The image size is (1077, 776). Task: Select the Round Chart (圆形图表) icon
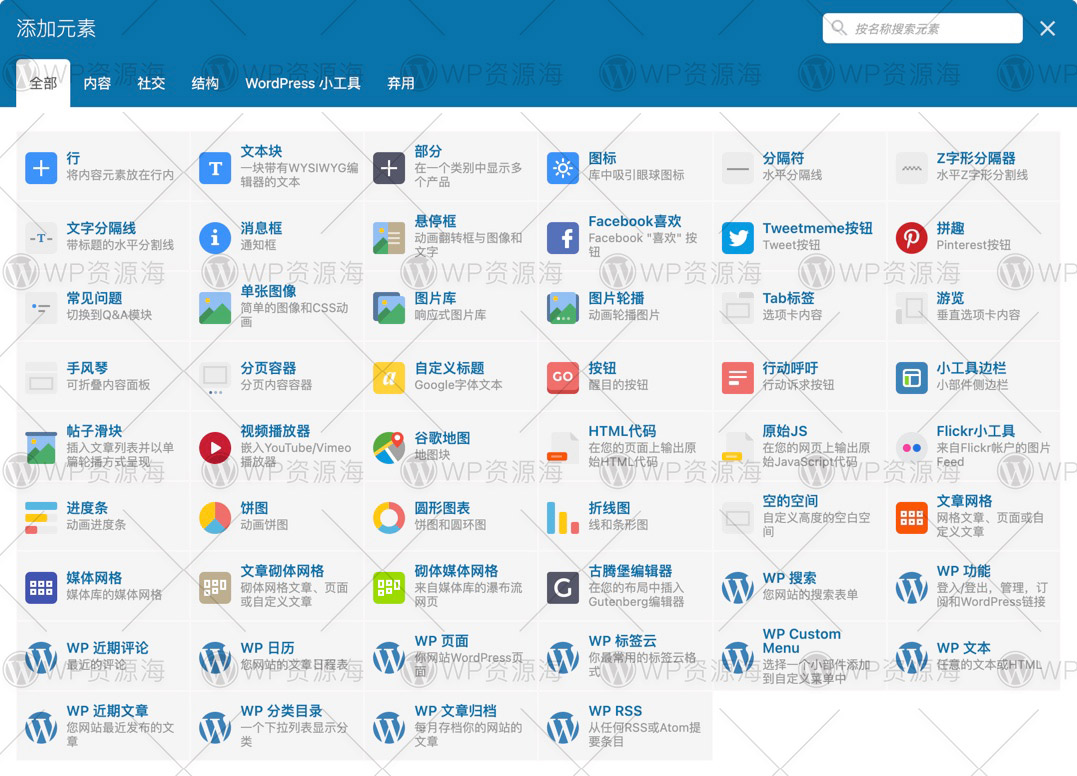[x=389, y=517]
